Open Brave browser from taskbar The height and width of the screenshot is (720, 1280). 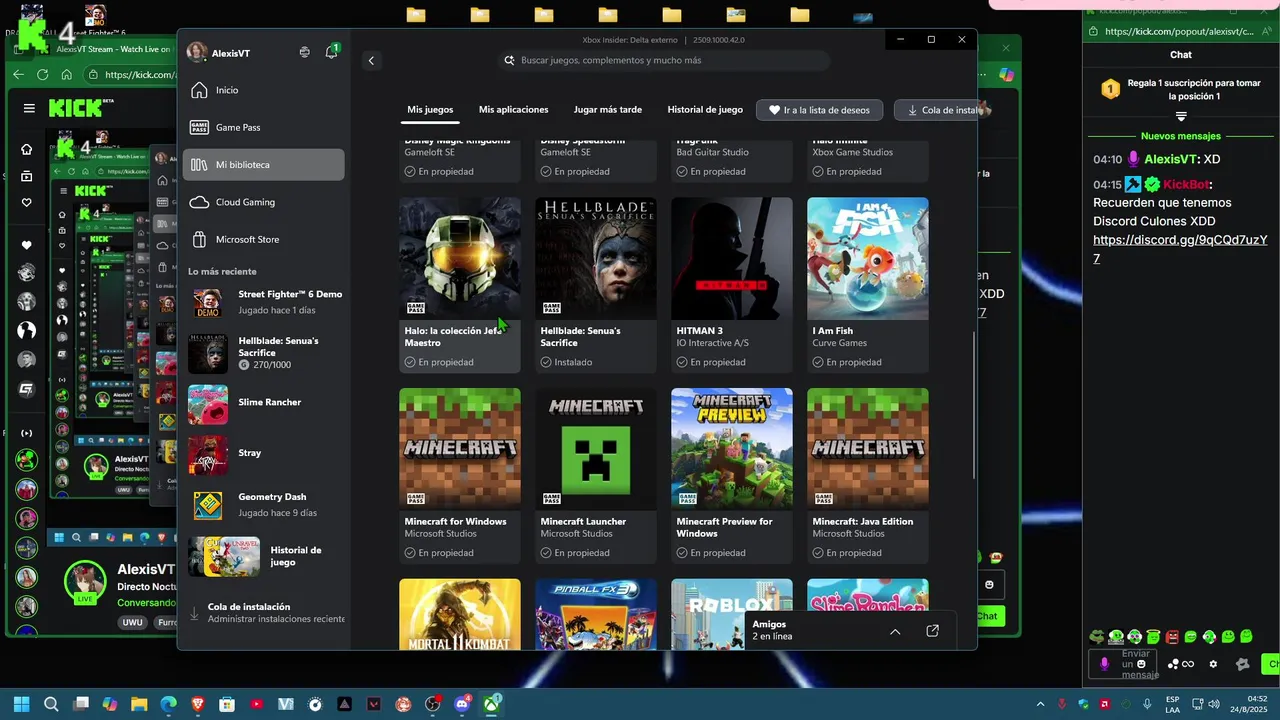click(198, 704)
